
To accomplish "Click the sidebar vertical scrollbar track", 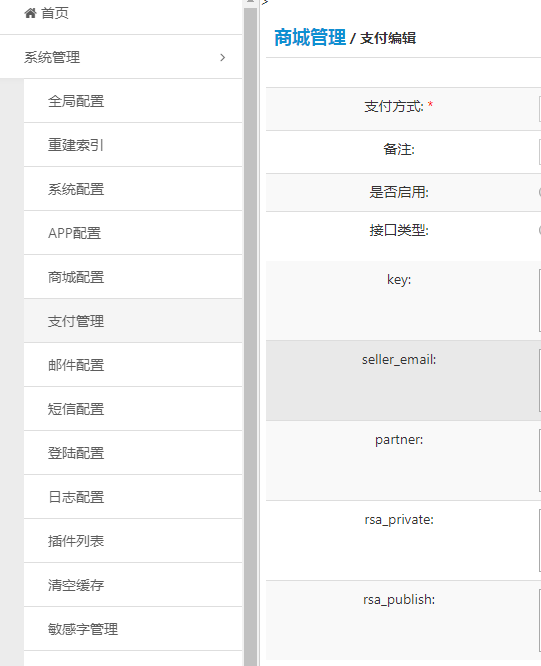I will click(251, 336).
